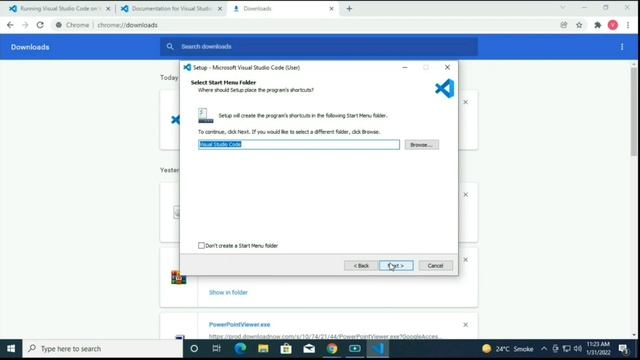Viewport: 640px width, 360px height.
Task: Open the weather widget on taskbar
Action: [508, 349]
